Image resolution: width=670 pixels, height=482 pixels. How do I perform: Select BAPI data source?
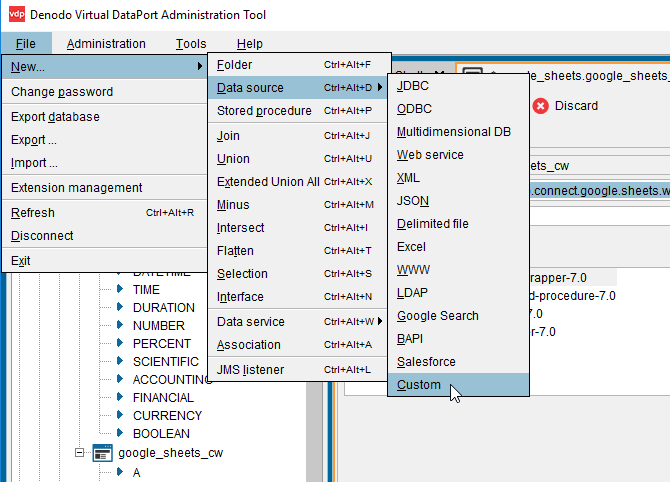pos(458,339)
